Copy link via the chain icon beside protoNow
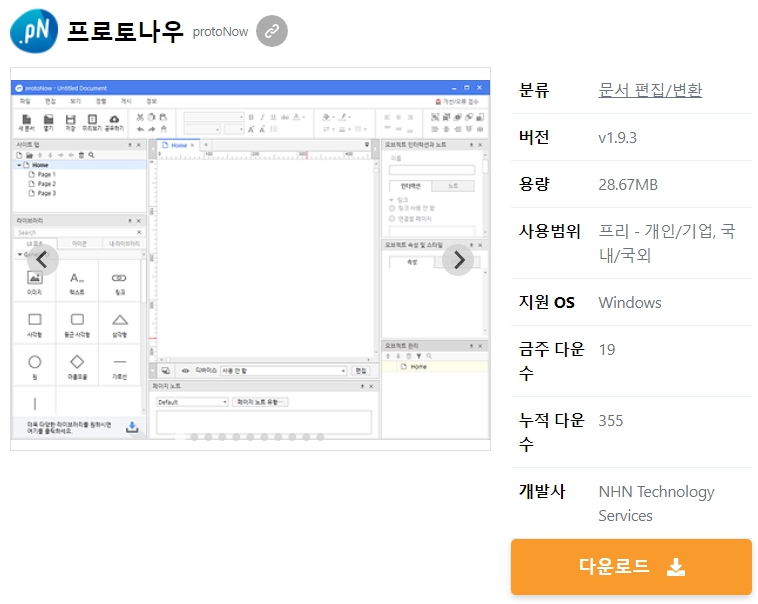This screenshot has height=604, width=758. tap(272, 31)
